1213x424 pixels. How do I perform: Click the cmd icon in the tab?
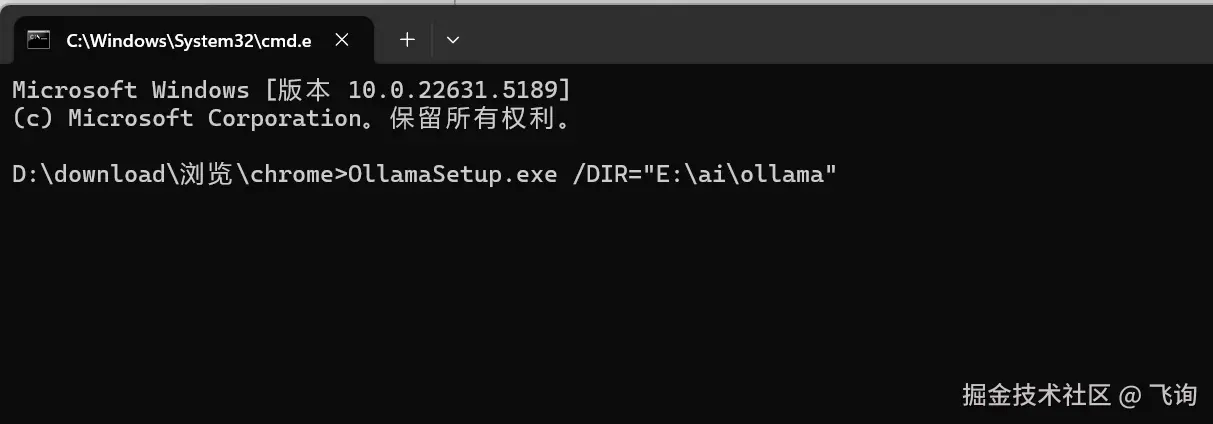pyautogui.click(x=39, y=40)
